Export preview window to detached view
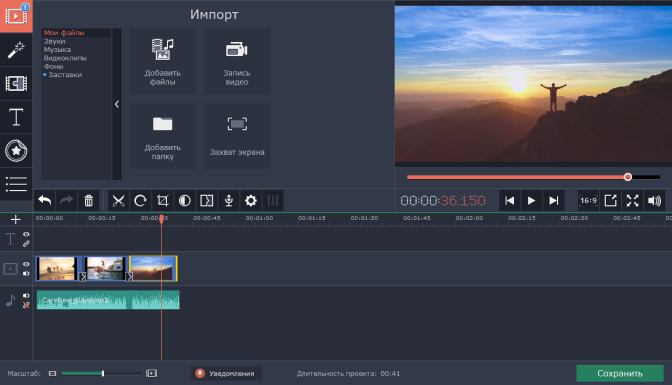This screenshot has width=672, height=385. [610, 200]
